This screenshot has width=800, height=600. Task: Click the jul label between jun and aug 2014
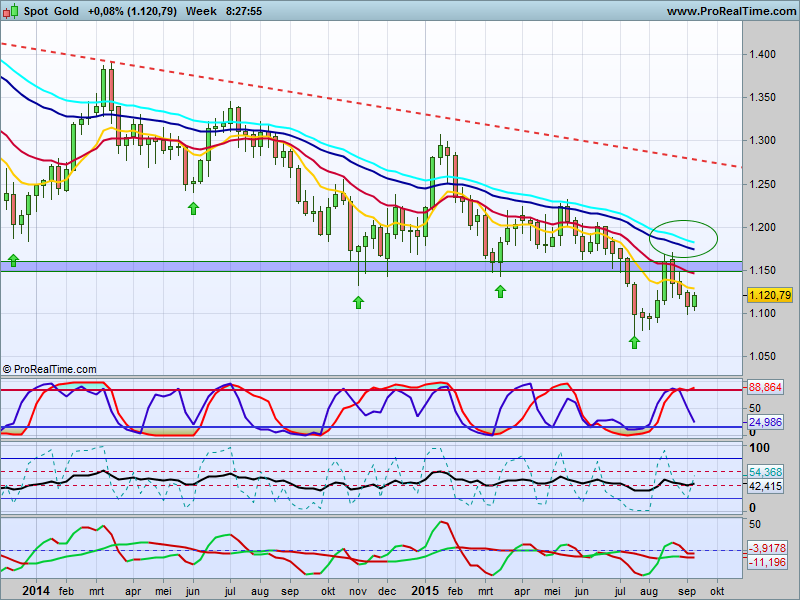point(229,591)
